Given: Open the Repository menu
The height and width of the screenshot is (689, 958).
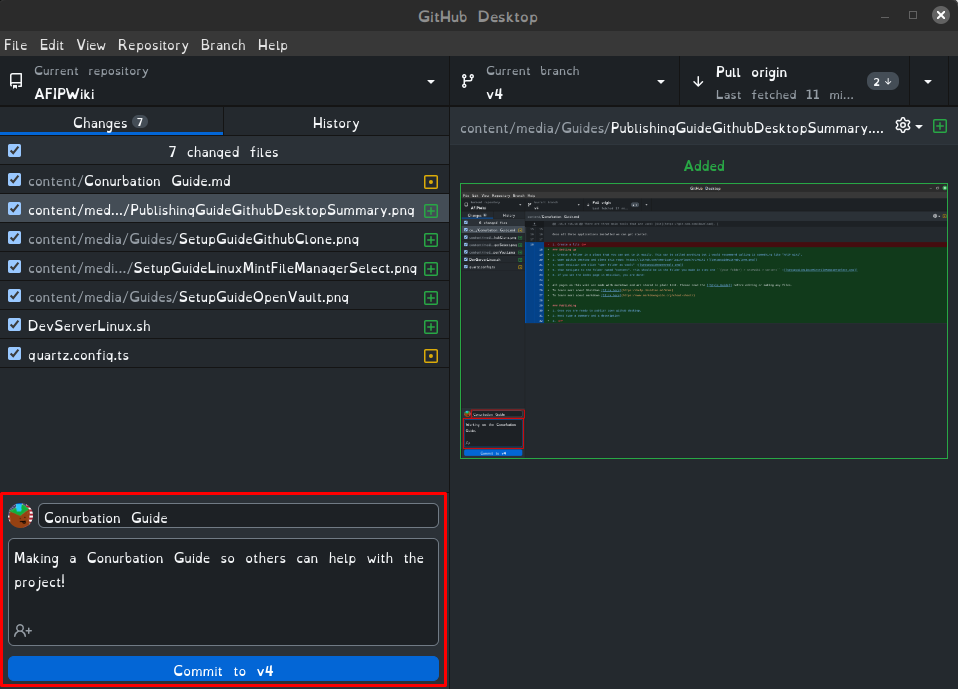Looking at the screenshot, I should point(153,45).
